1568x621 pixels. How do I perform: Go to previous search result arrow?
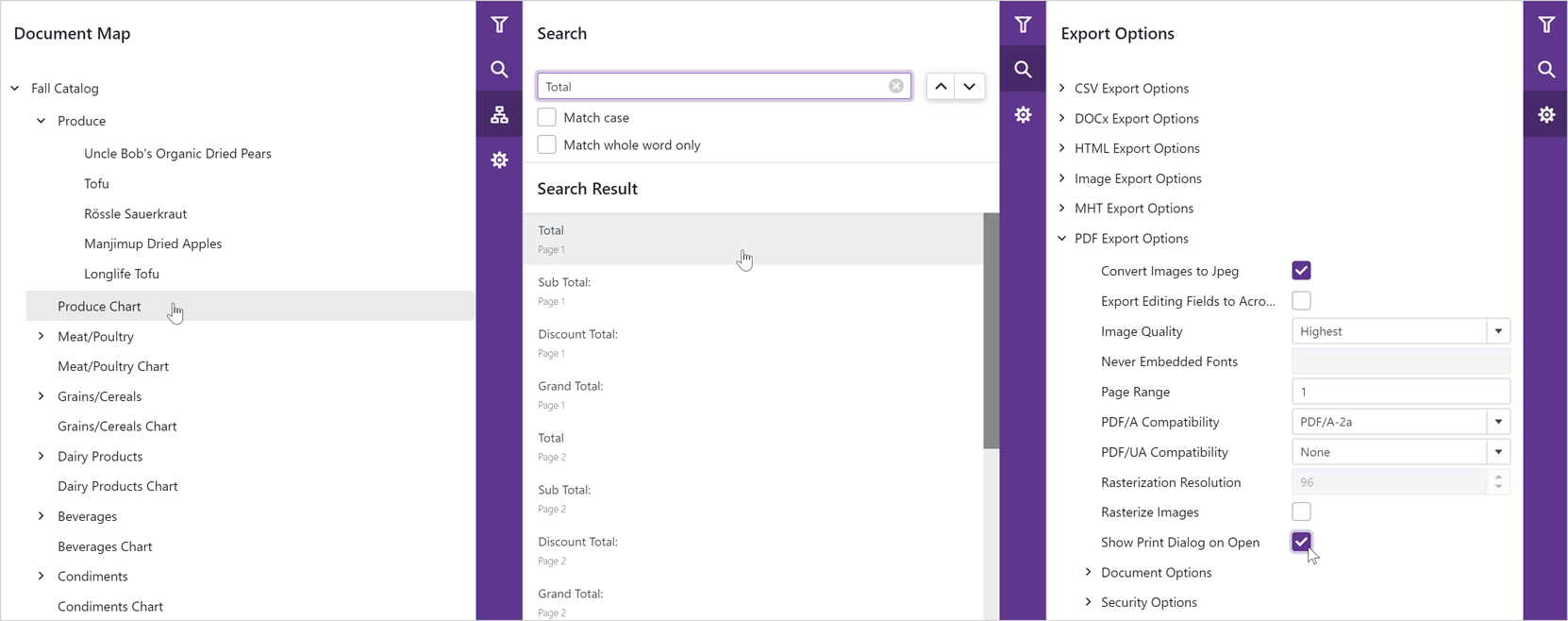941,87
